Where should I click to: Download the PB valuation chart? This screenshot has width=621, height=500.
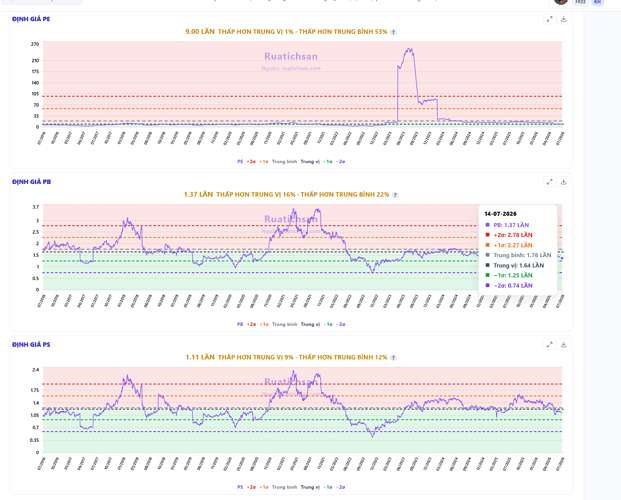pos(564,182)
